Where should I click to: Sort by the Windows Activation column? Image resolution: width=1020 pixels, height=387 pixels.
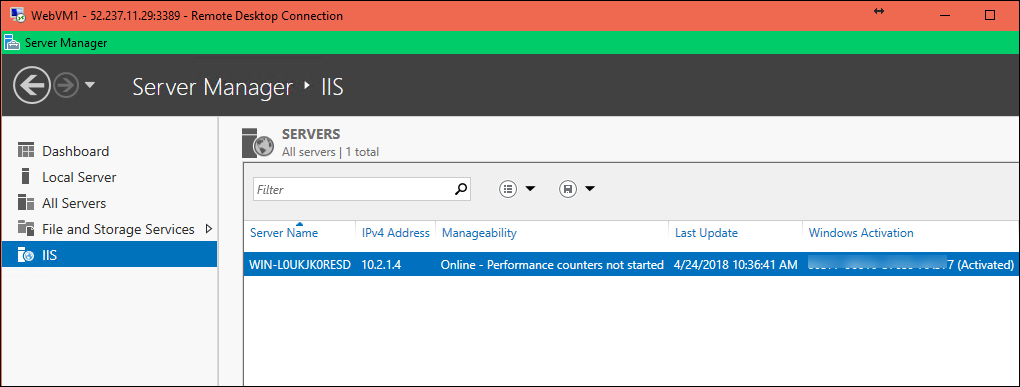[861, 233]
